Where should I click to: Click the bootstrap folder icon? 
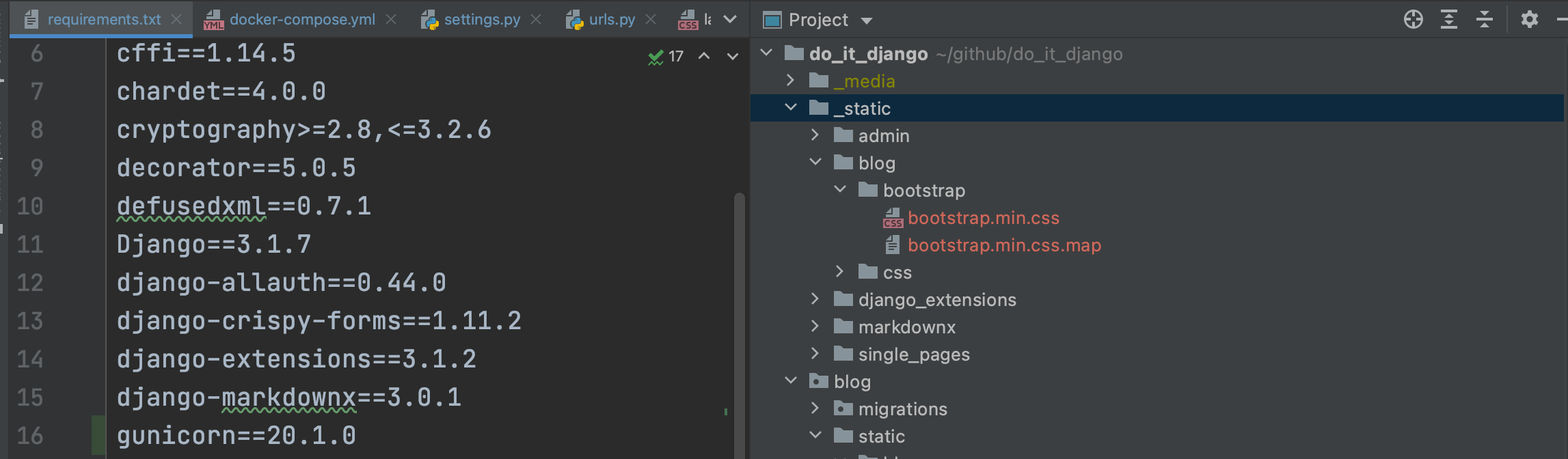(x=868, y=189)
